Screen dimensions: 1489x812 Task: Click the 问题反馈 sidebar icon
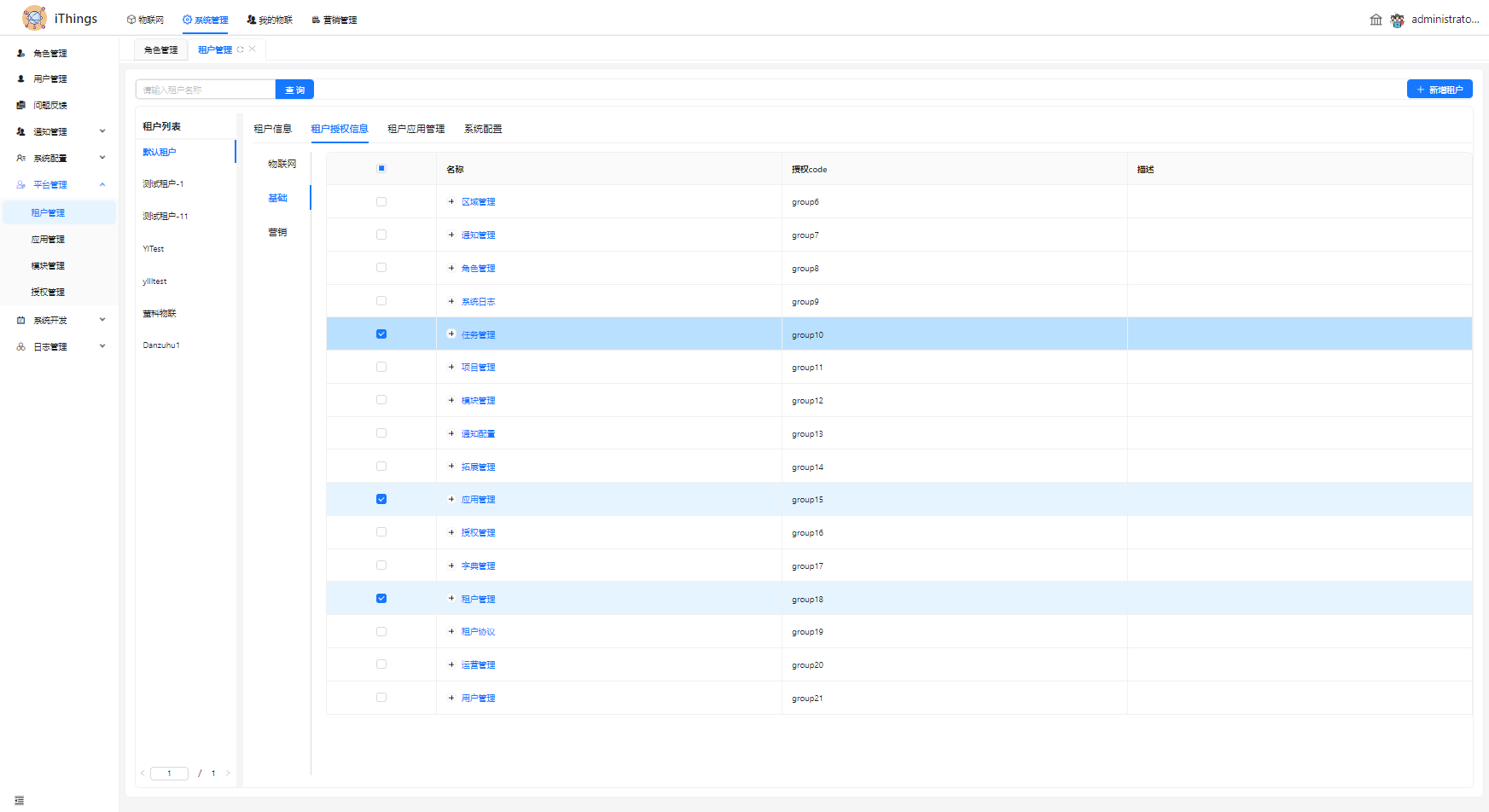pos(21,106)
